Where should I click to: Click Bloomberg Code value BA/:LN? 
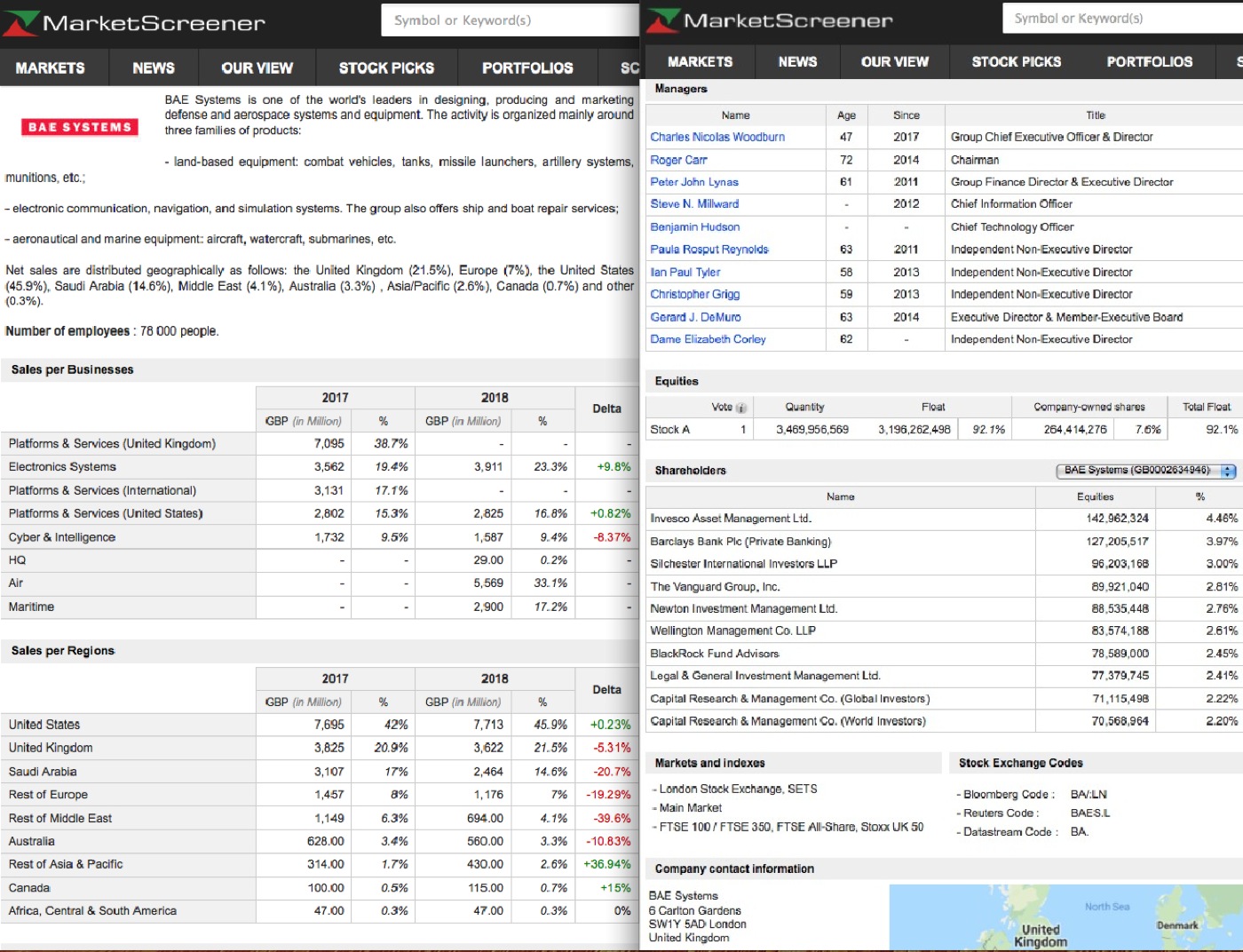[1089, 795]
